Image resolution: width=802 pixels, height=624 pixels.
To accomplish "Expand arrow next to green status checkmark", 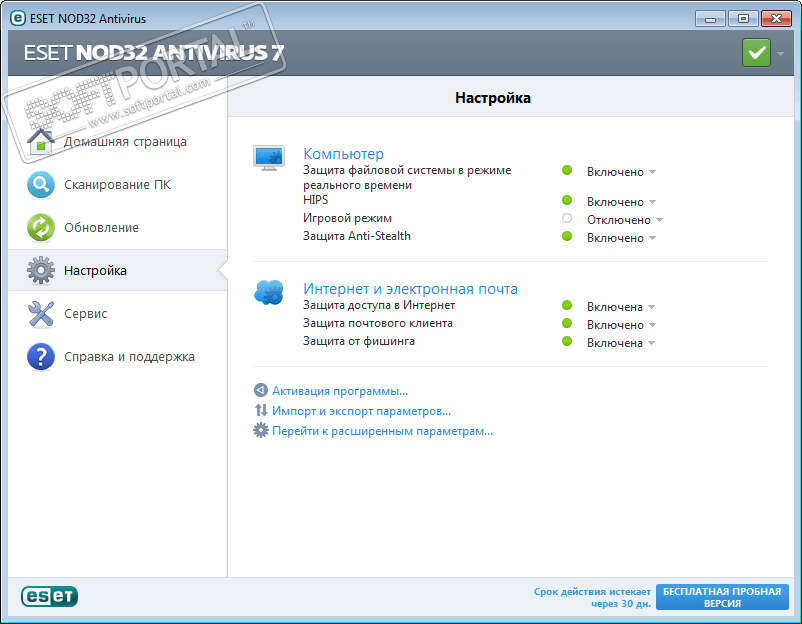I will tap(780, 53).
